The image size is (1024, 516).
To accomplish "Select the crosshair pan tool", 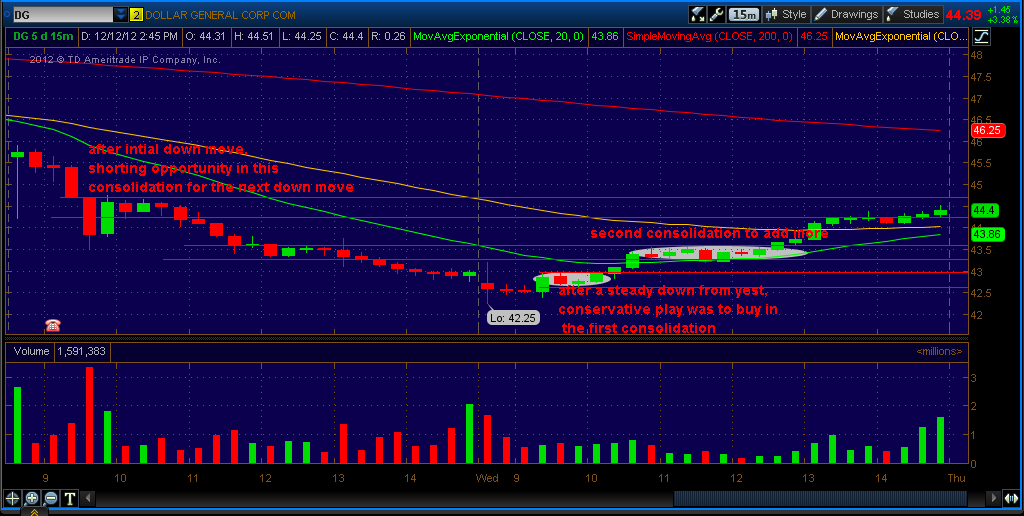I will pyautogui.click(x=12, y=499).
